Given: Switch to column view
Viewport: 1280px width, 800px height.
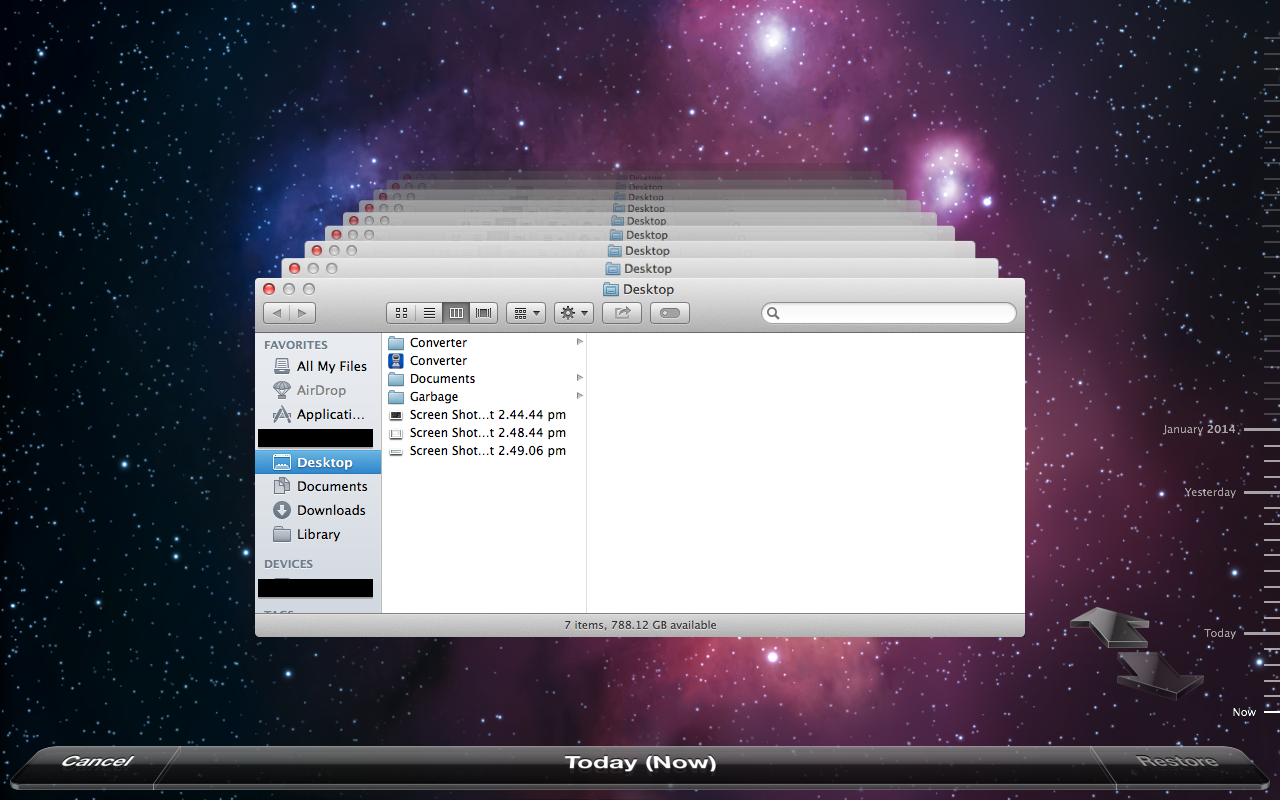Looking at the screenshot, I should tap(456, 313).
